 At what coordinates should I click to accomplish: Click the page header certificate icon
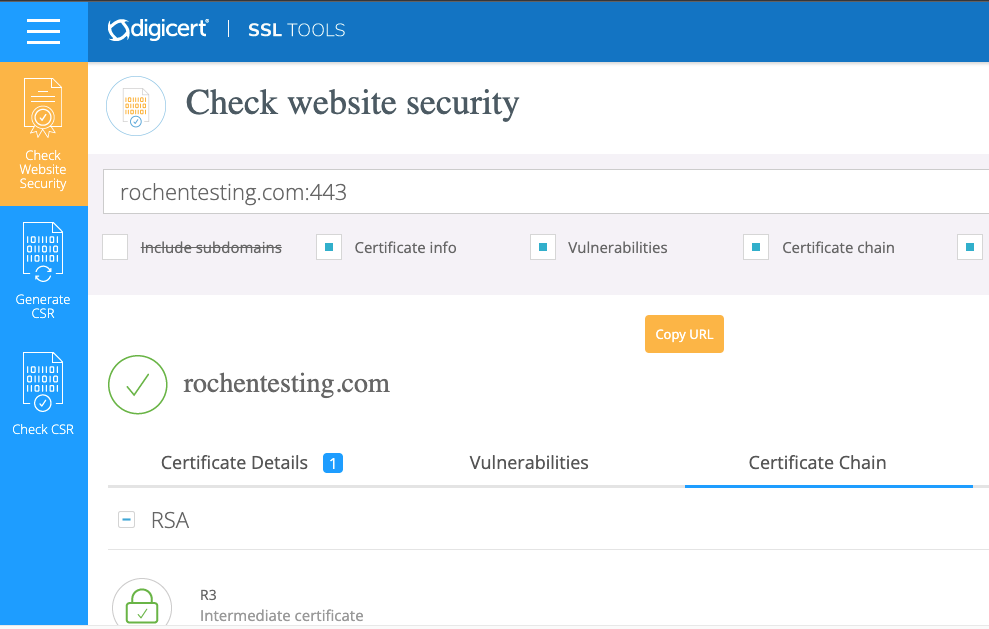pyautogui.click(x=136, y=106)
